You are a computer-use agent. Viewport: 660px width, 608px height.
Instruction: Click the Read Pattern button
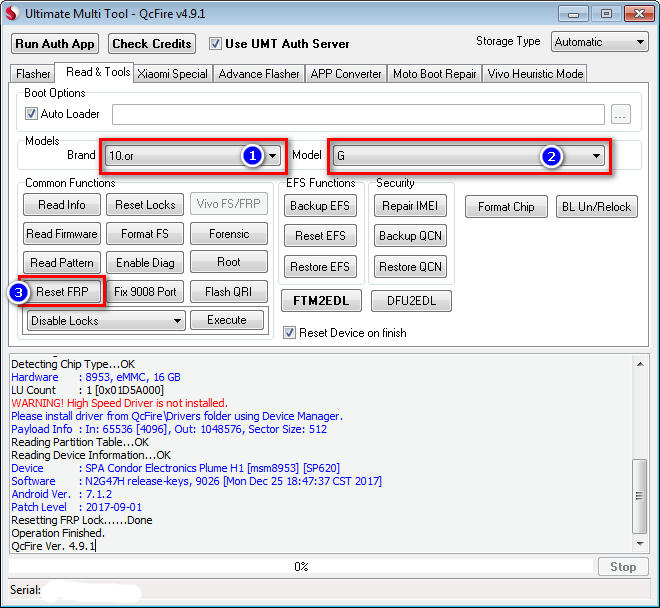point(62,263)
